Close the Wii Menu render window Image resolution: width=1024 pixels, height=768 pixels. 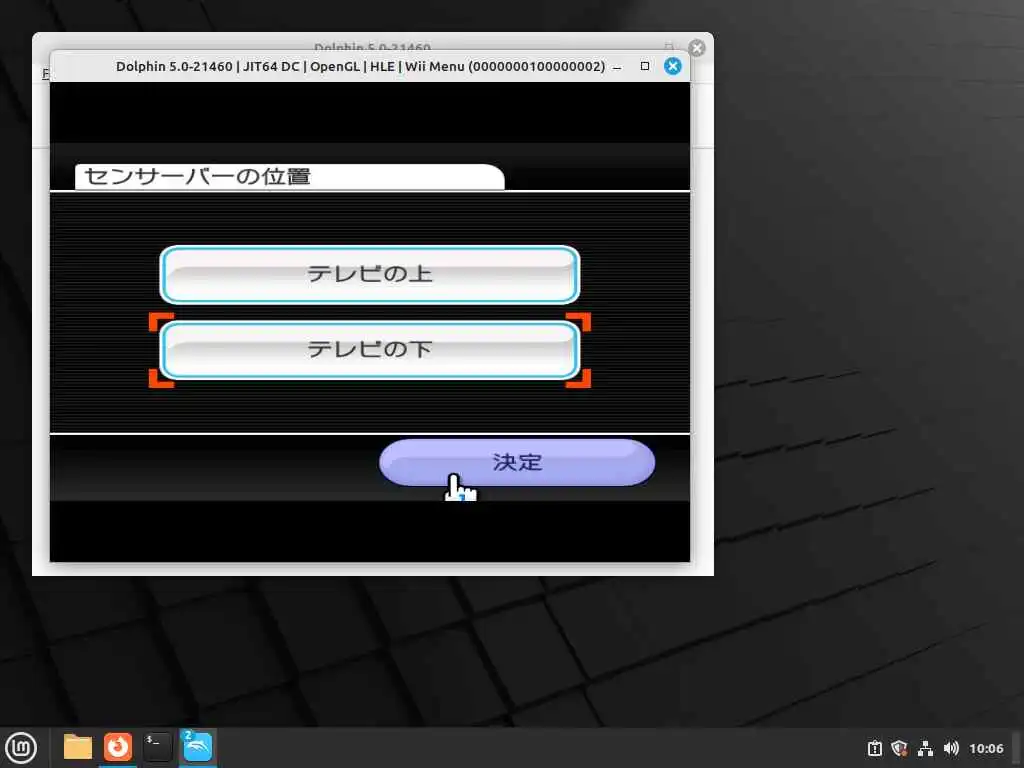673,66
